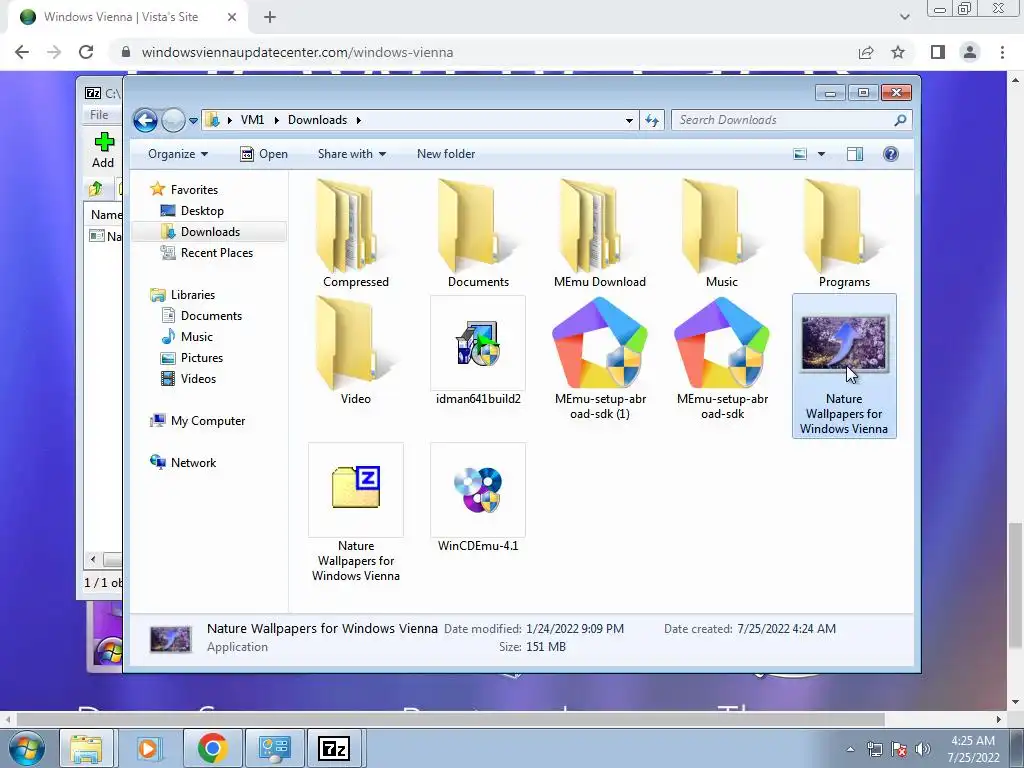Bookmark this page with the star
1024x768 pixels.
898,52
